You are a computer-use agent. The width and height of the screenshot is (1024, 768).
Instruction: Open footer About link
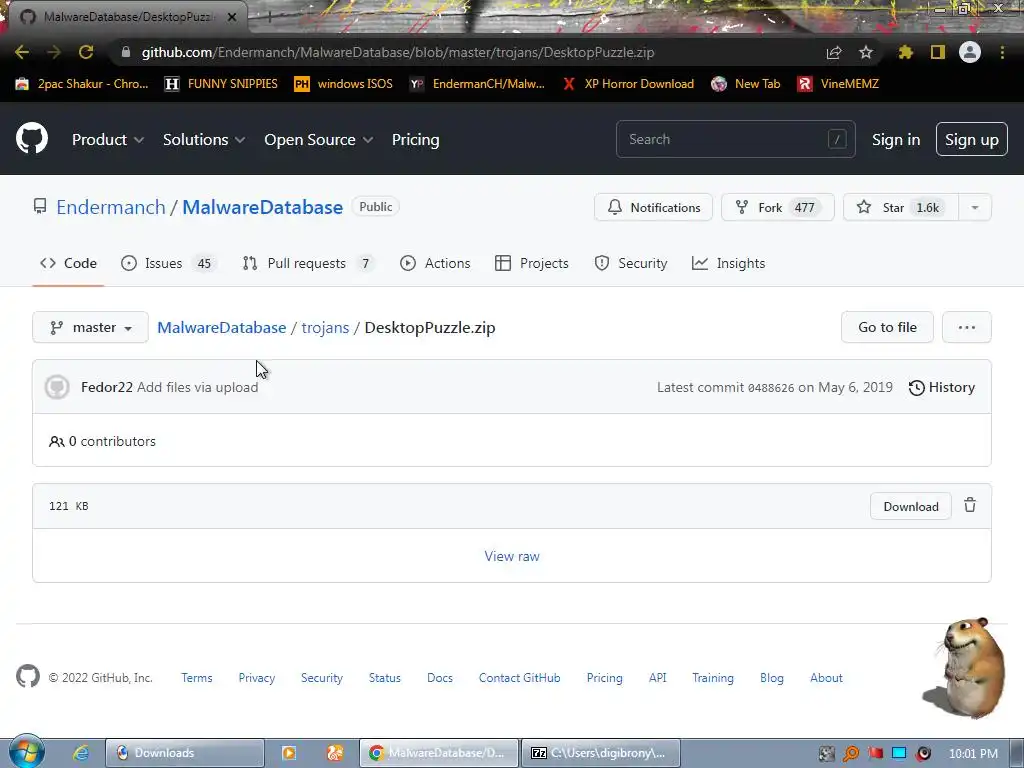[x=826, y=678]
